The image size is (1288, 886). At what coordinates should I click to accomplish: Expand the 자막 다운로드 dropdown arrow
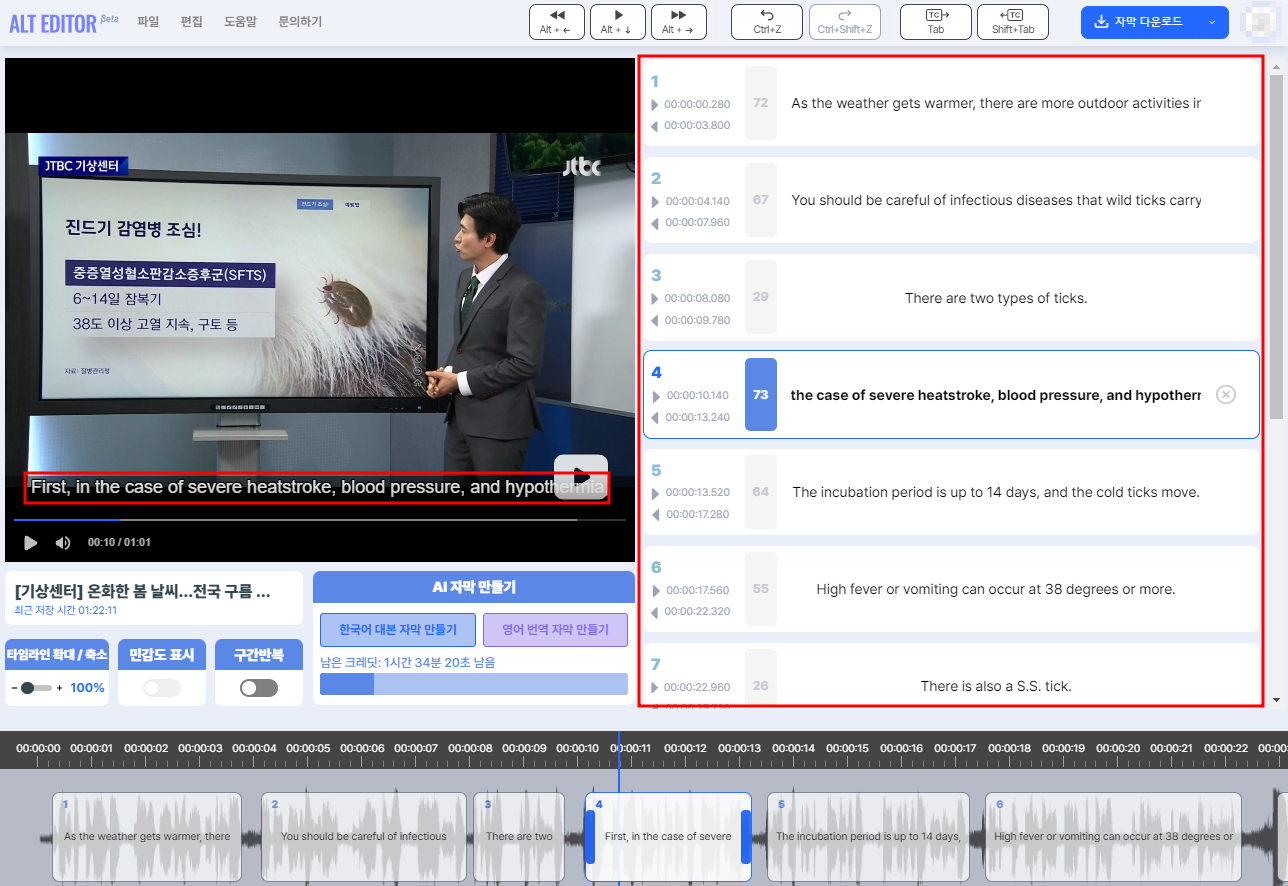point(1212,22)
